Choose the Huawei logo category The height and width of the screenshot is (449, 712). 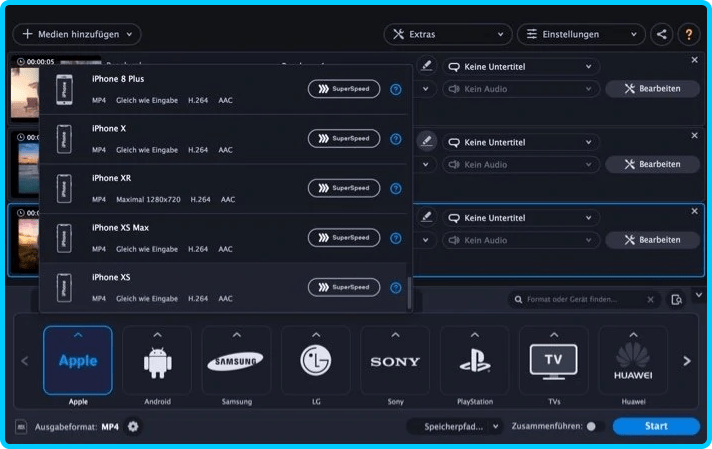coord(633,361)
